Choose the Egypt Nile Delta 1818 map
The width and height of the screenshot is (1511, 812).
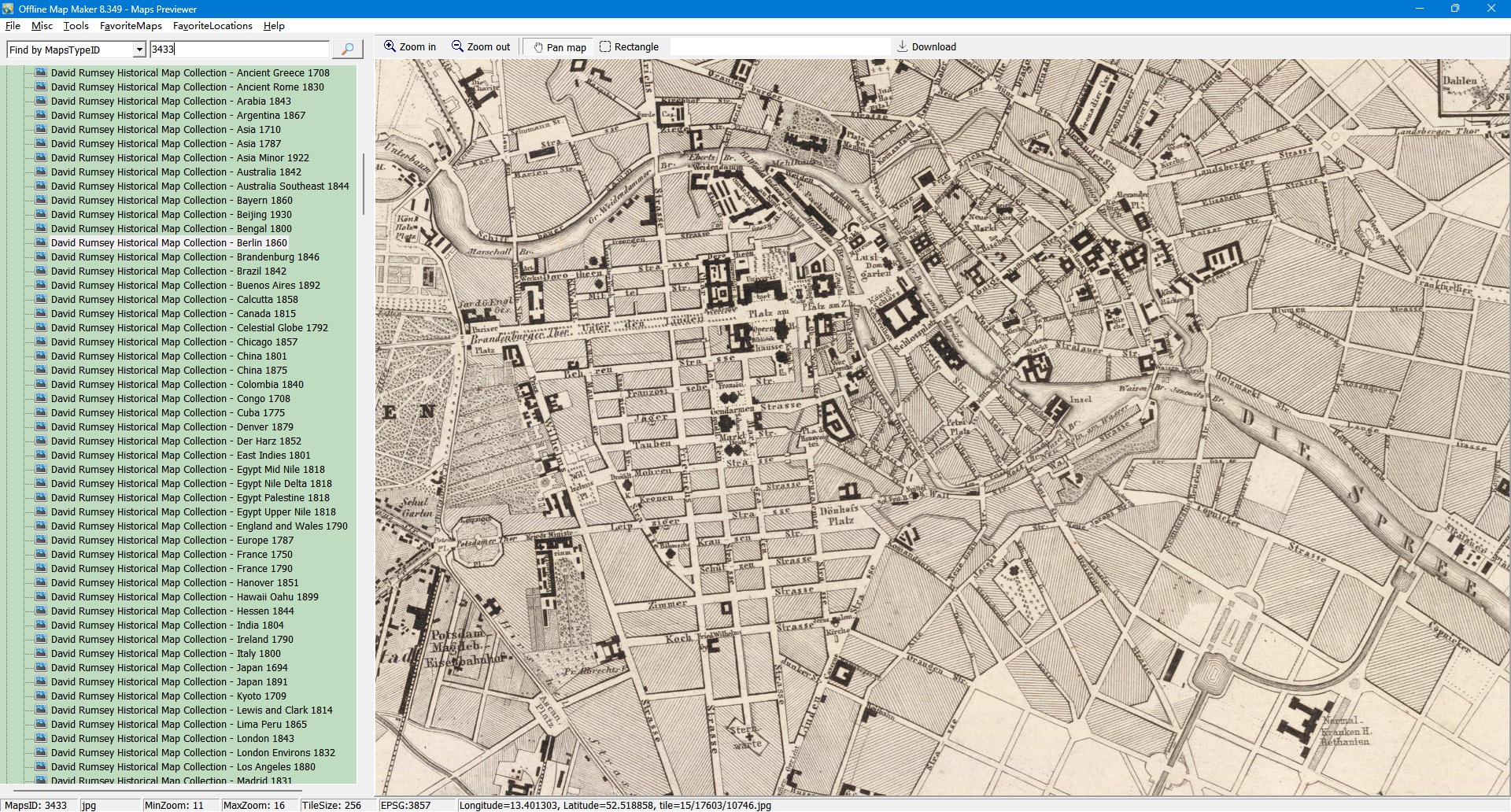tap(191, 484)
